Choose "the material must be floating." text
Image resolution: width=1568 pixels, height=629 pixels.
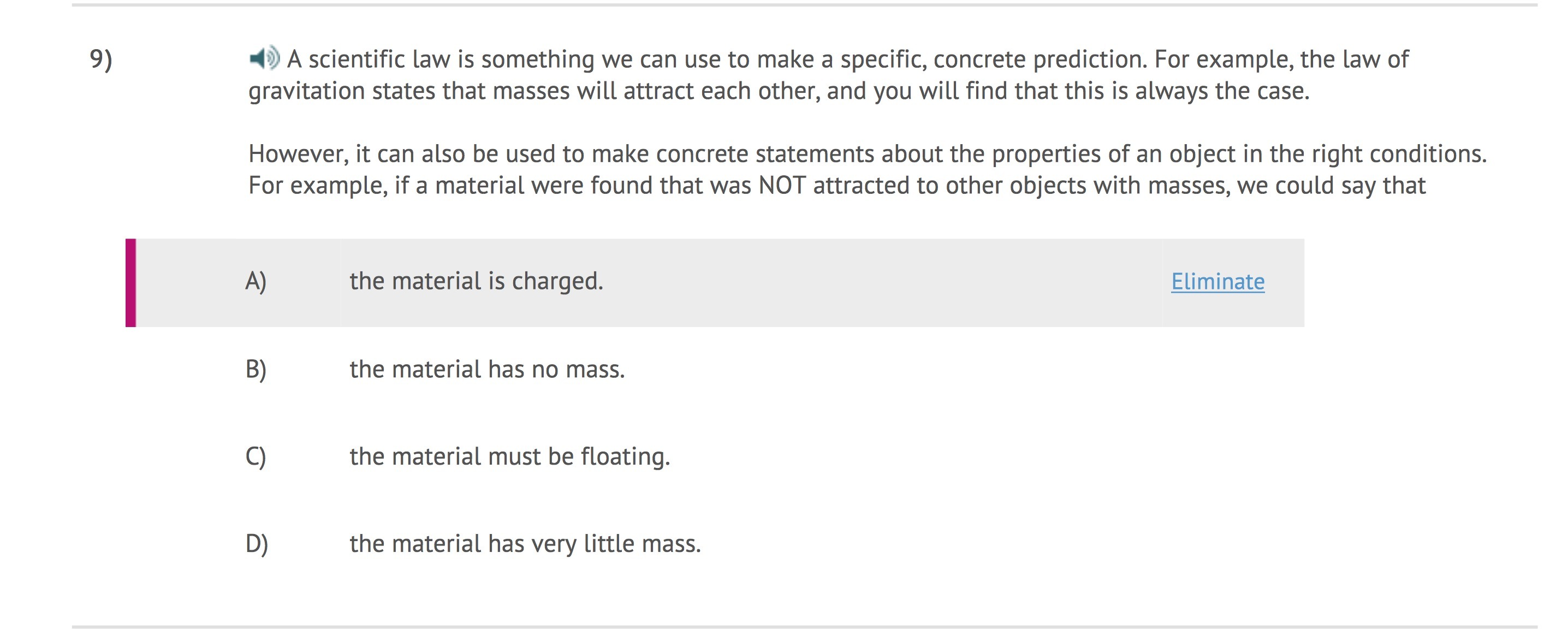coord(509,456)
